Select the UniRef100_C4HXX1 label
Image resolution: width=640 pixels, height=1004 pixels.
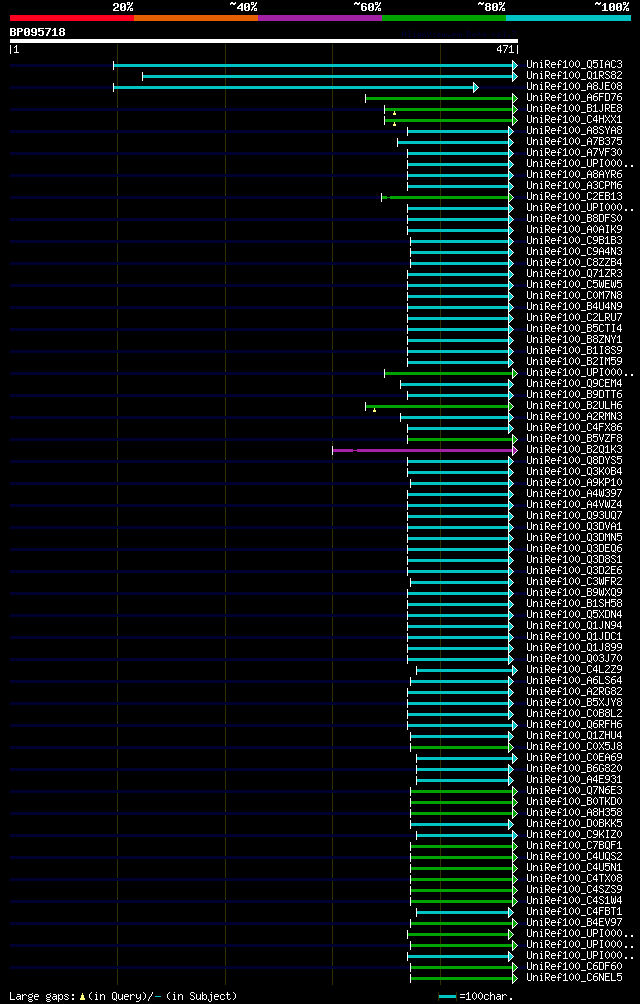[574, 120]
